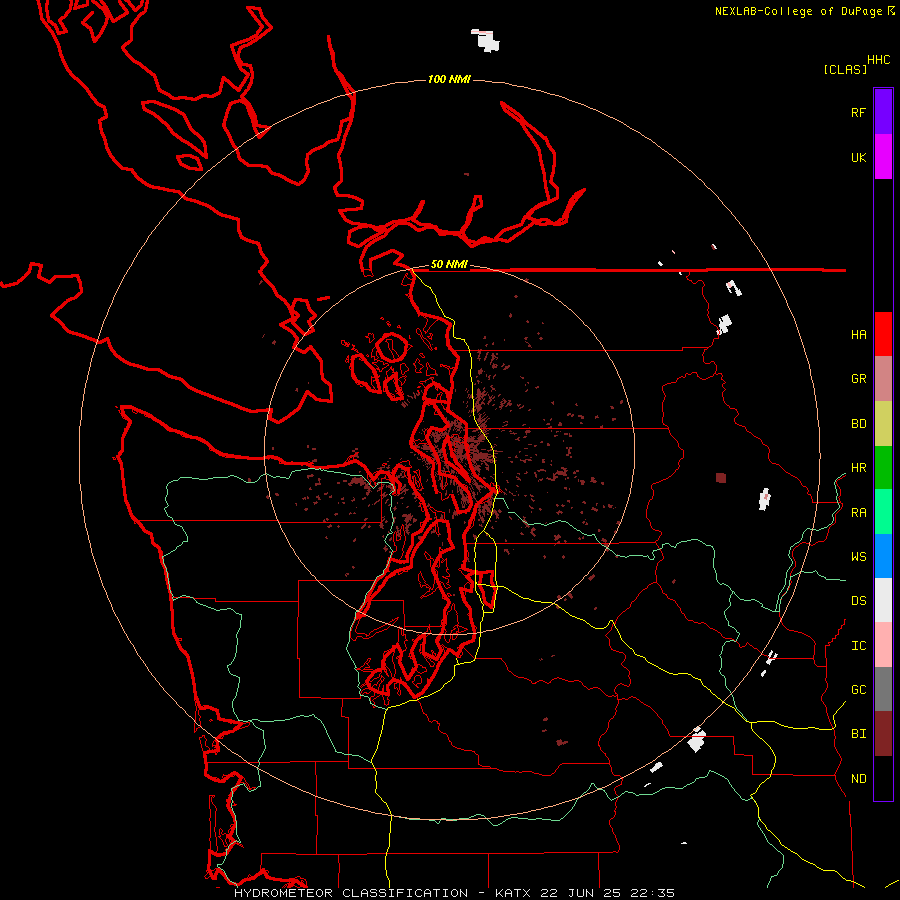900x900 pixels.
Task: Click the 'GR' legend label
Action: (858, 379)
